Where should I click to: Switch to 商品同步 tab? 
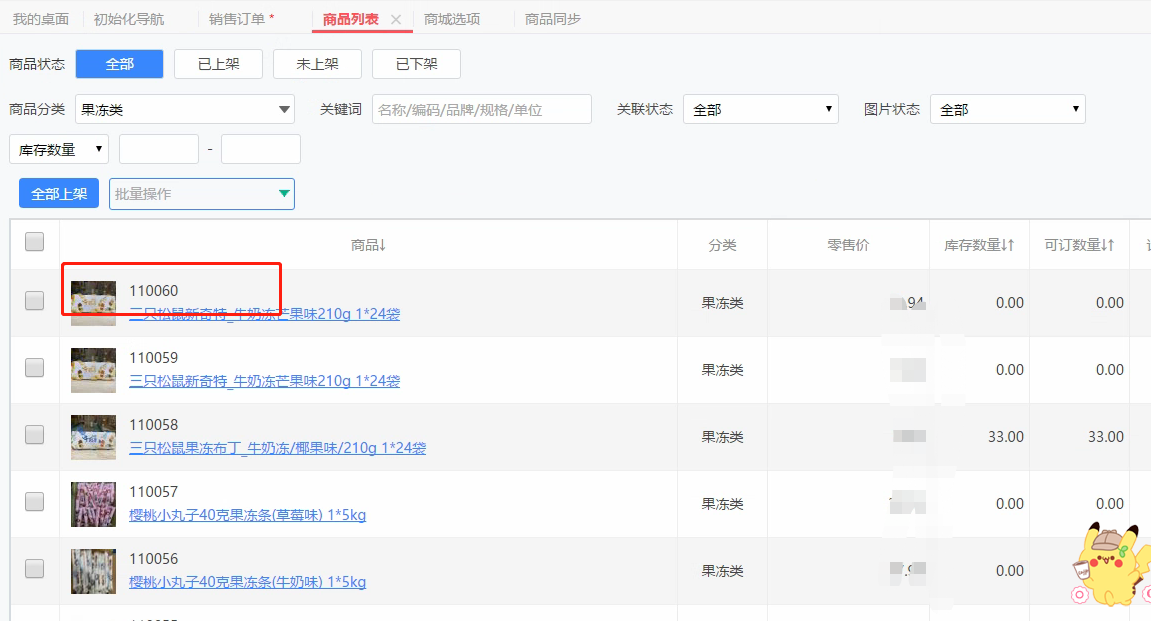[553, 19]
